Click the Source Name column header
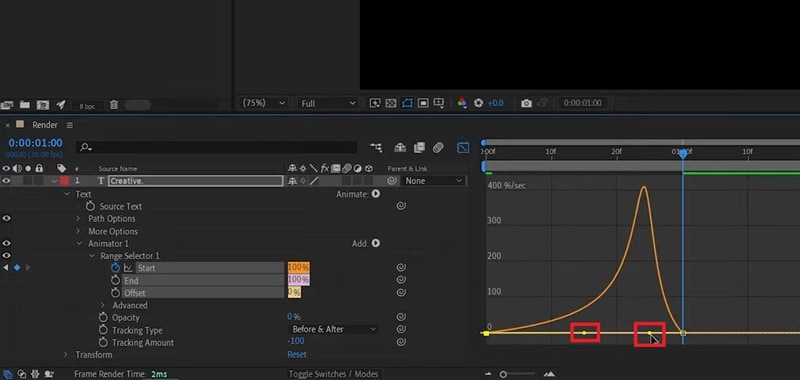The image size is (800, 380). tap(118, 169)
